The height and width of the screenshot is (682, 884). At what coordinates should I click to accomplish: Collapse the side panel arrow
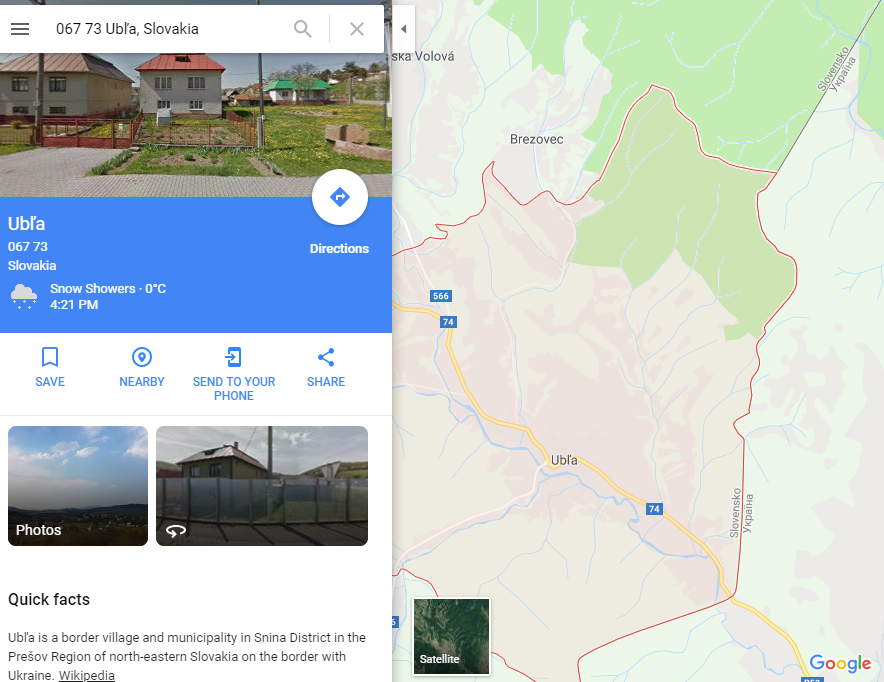(404, 29)
